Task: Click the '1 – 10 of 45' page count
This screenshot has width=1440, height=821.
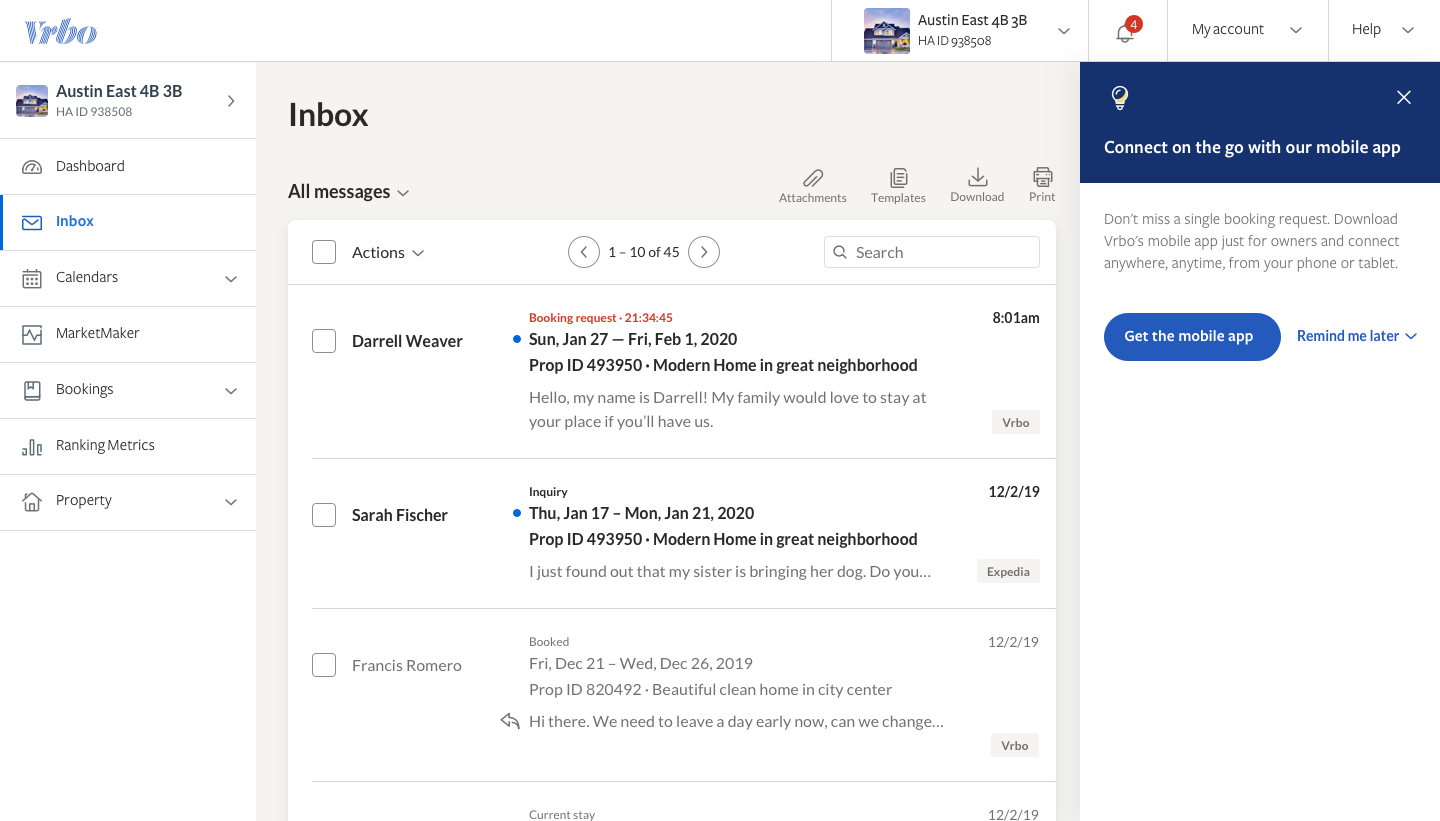Action: click(644, 252)
